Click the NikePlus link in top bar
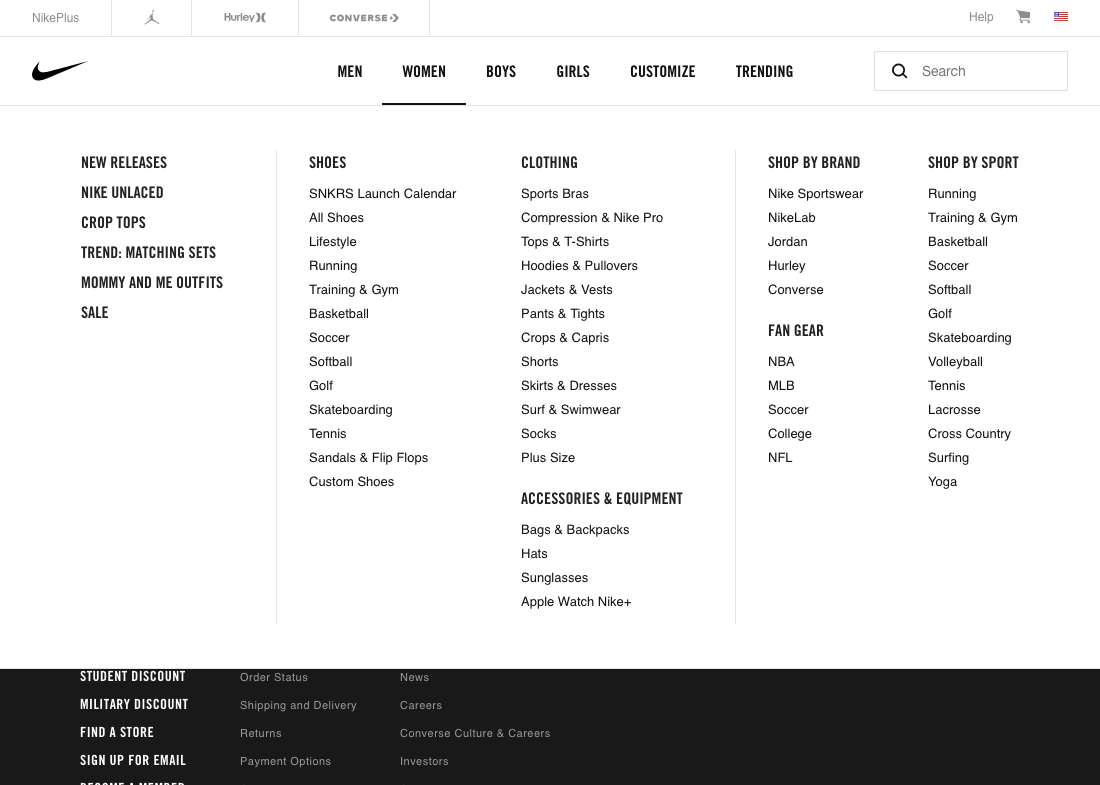 pyautogui.click(x=55, y=17)
